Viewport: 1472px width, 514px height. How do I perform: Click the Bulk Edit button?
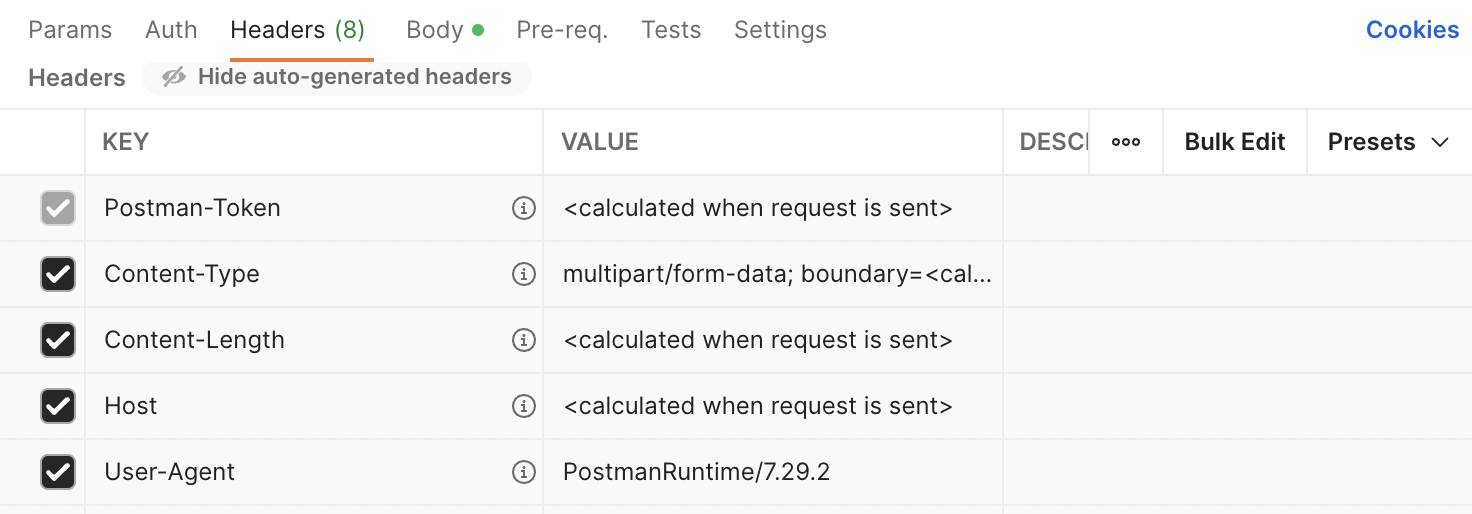click(x=1235, y=142)
